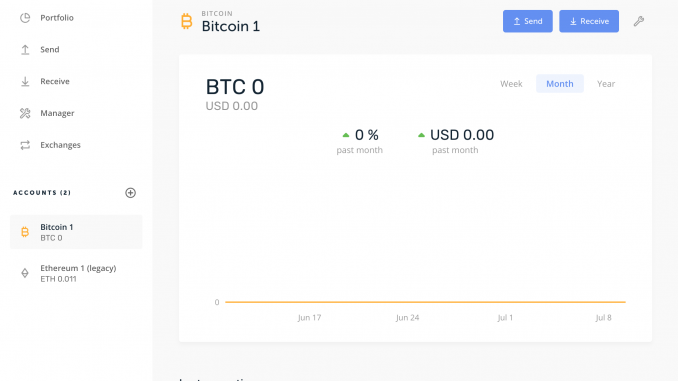Switch chart range to Year
Viewport: 678px width, 381px height.
(x=606, y=84)
